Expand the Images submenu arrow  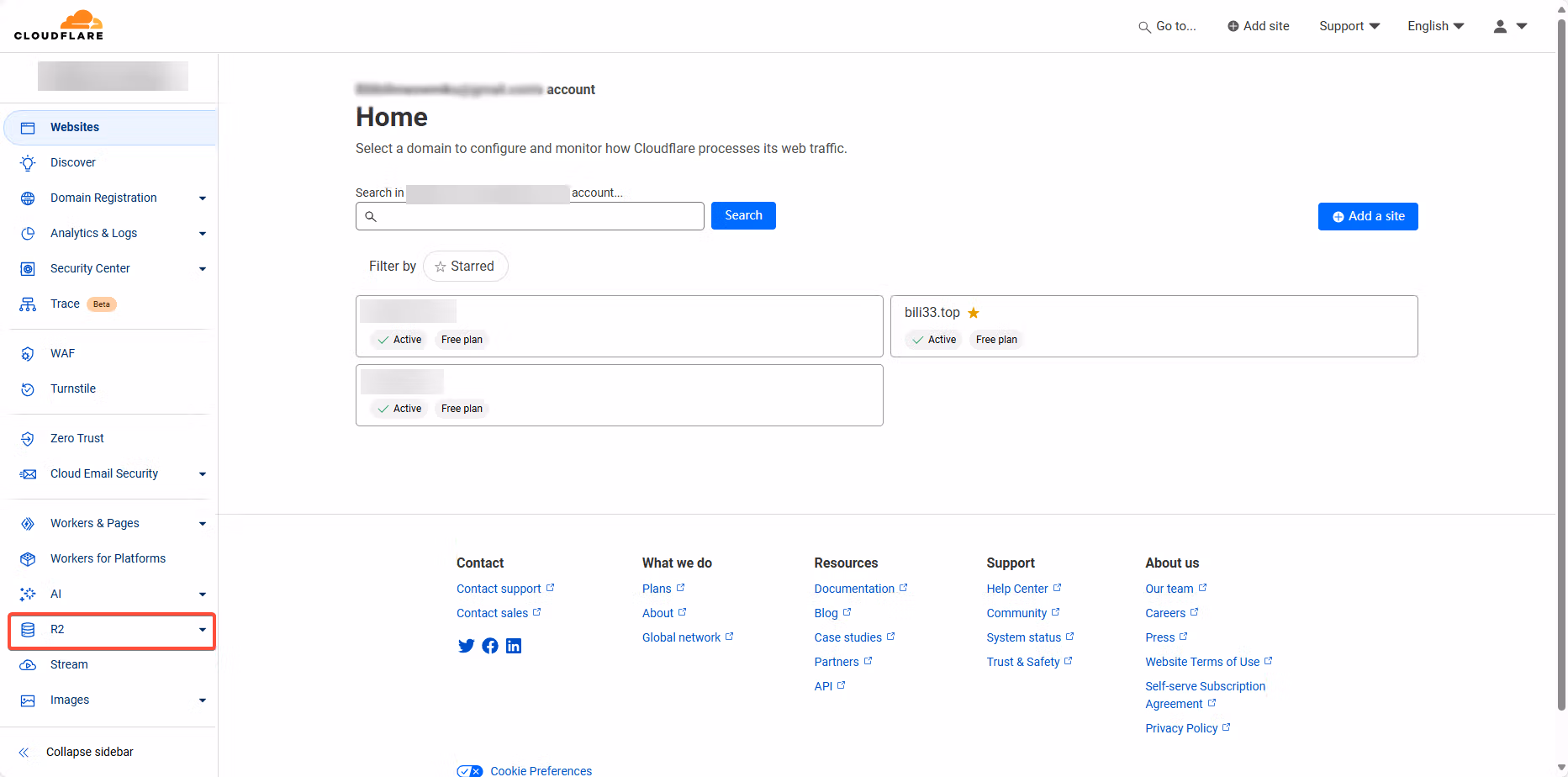pos(203,700)
